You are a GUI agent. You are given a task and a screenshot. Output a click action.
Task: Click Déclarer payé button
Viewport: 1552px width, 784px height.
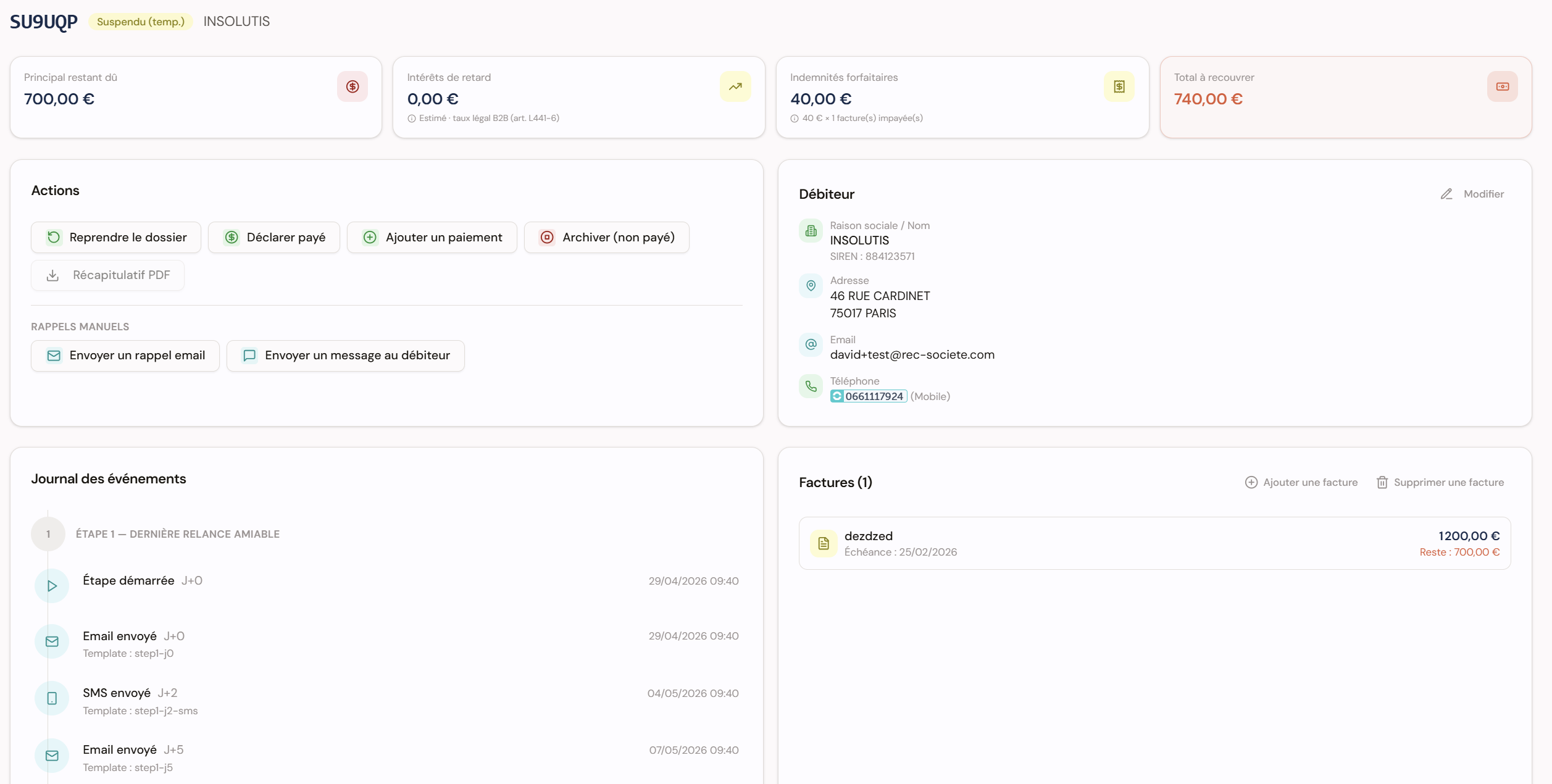274,238
